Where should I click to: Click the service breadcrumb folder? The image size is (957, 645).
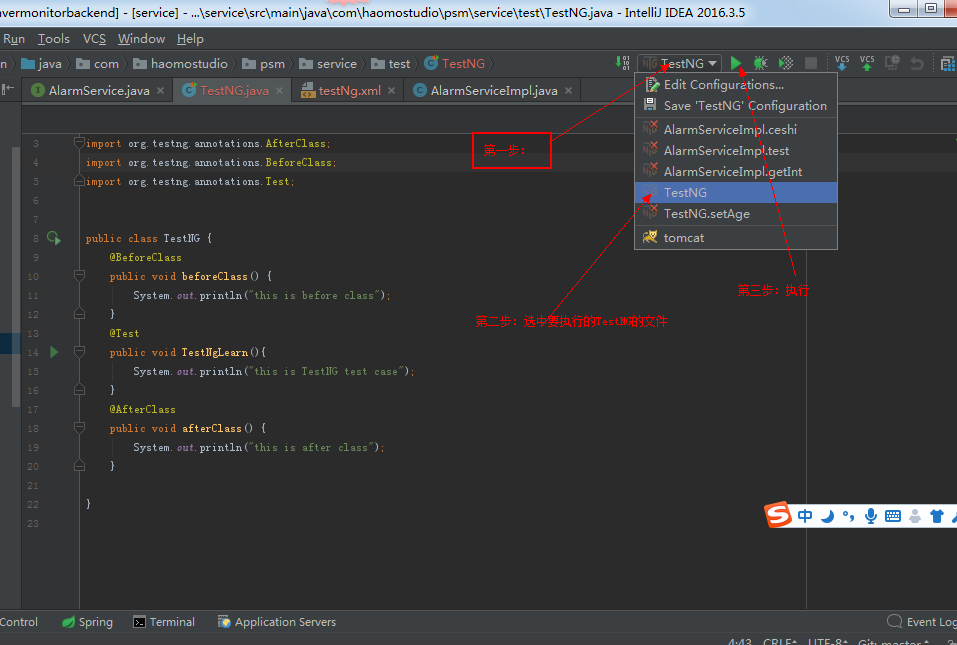click(328, 63)
